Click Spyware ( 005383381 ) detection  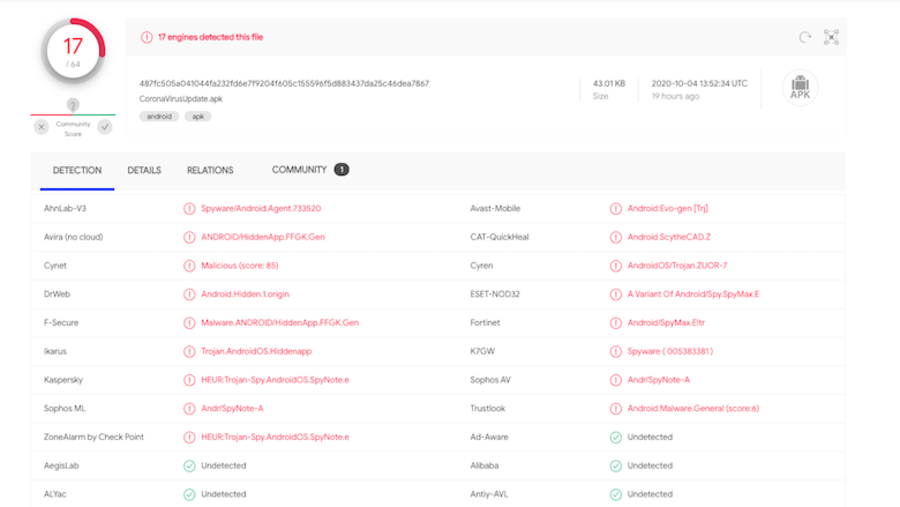click(x=670, y=351)
